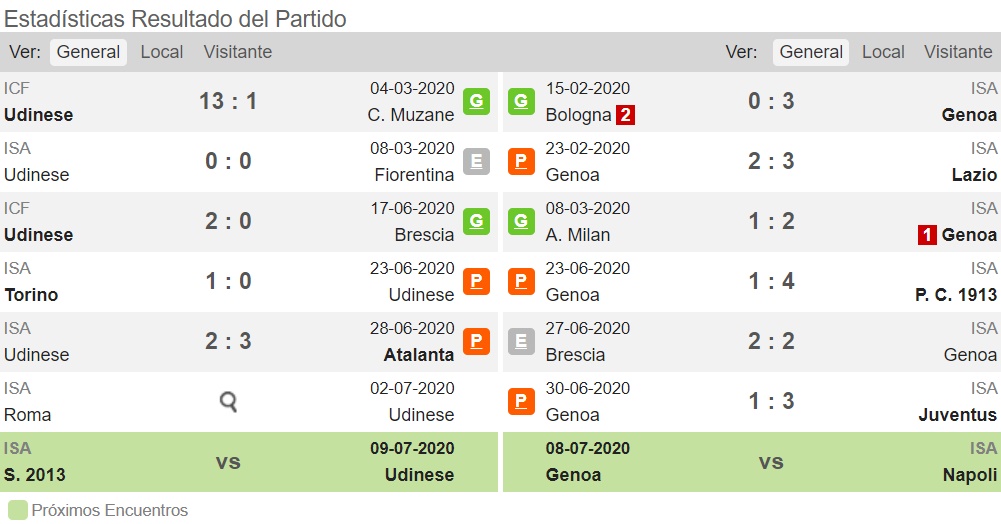Switch left table to Local view
The width and height of the screenshot is (1001, 524).
click(x=162, y=52)
